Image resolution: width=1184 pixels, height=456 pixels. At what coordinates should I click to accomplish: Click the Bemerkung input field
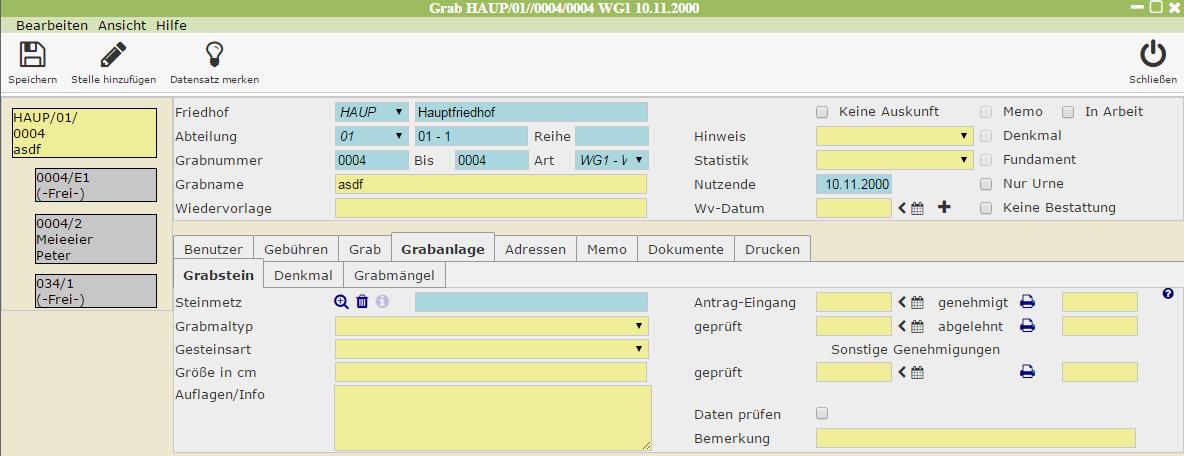[x=975, y=438]
